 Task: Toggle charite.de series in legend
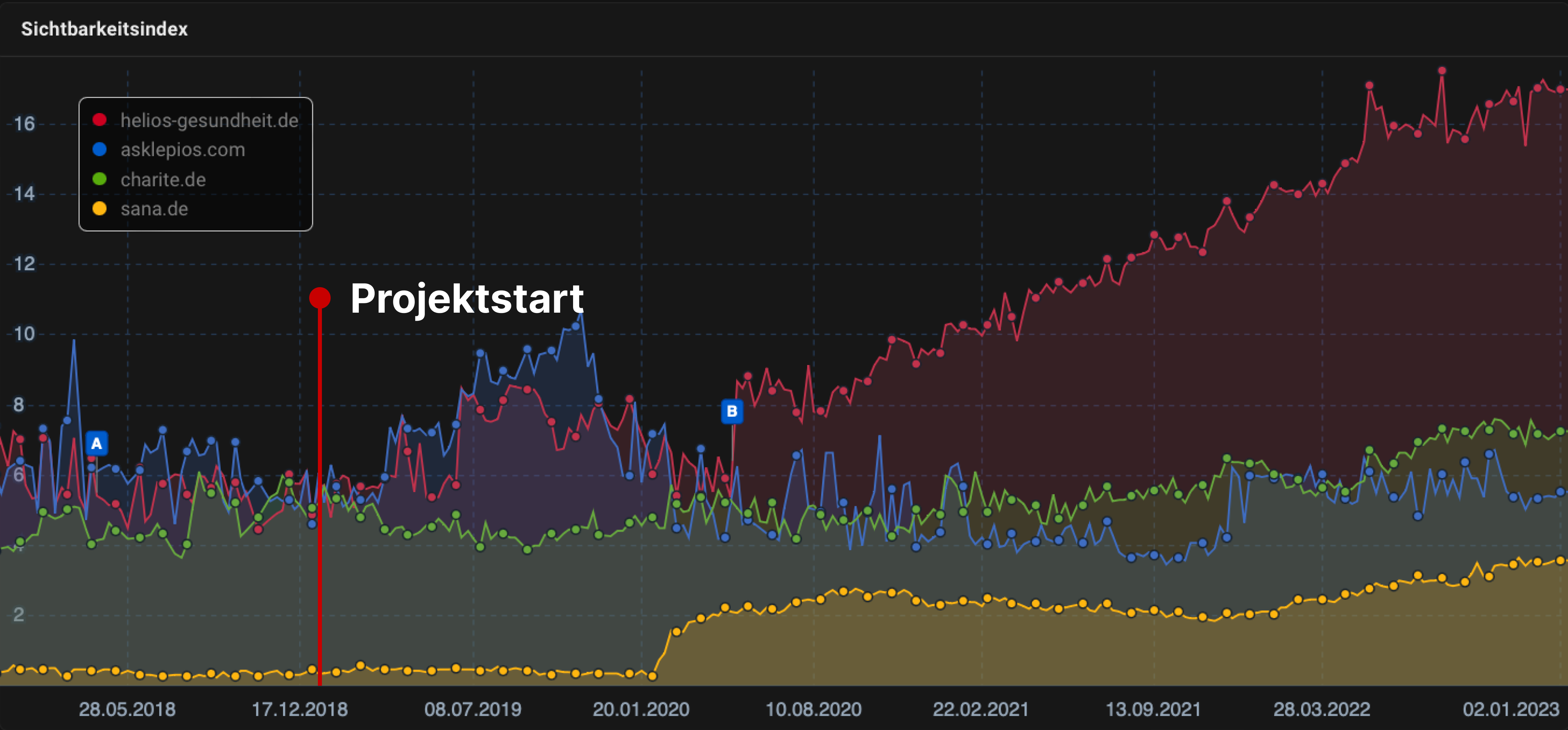click(x=163, y=179)
